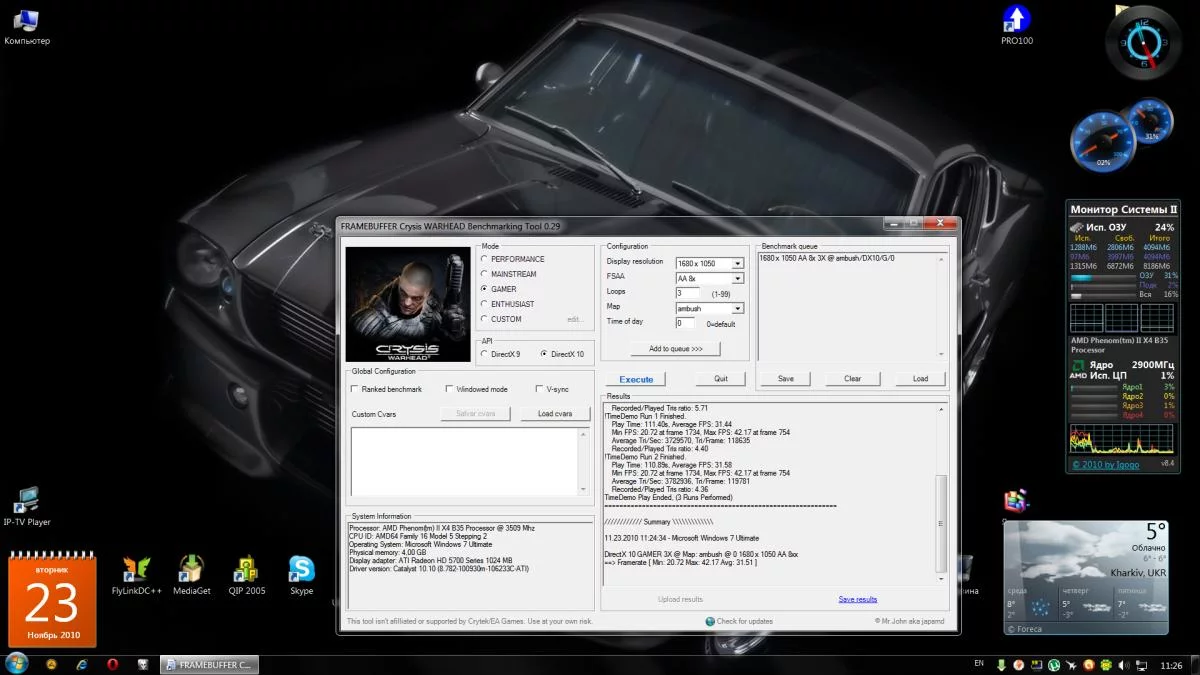Click the Save results link
Screen dimensions: 1200x675
[857, 599]
